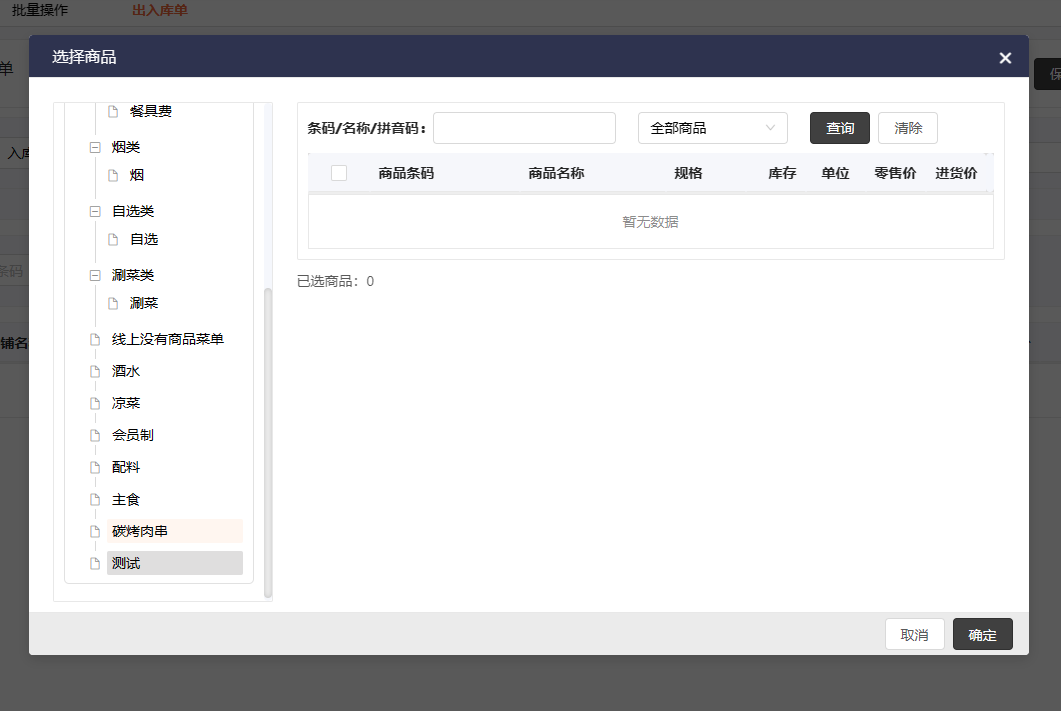Click the file icon next to 会员制
This screenshot has width=1061, height=711.
pyautogui.click(x=96, y=435)
